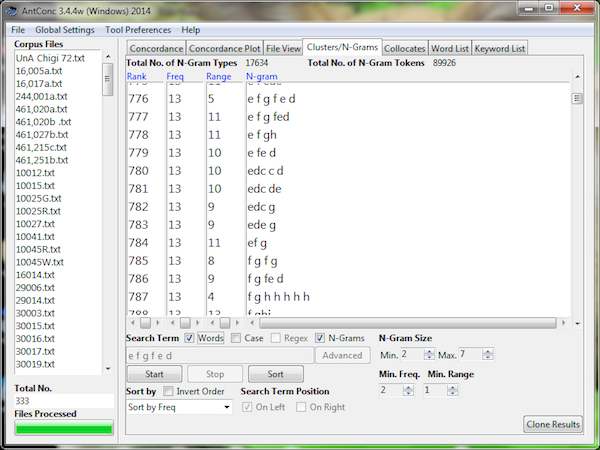Select 10025G.txt corpus file
600x450 pixels.
38,198
